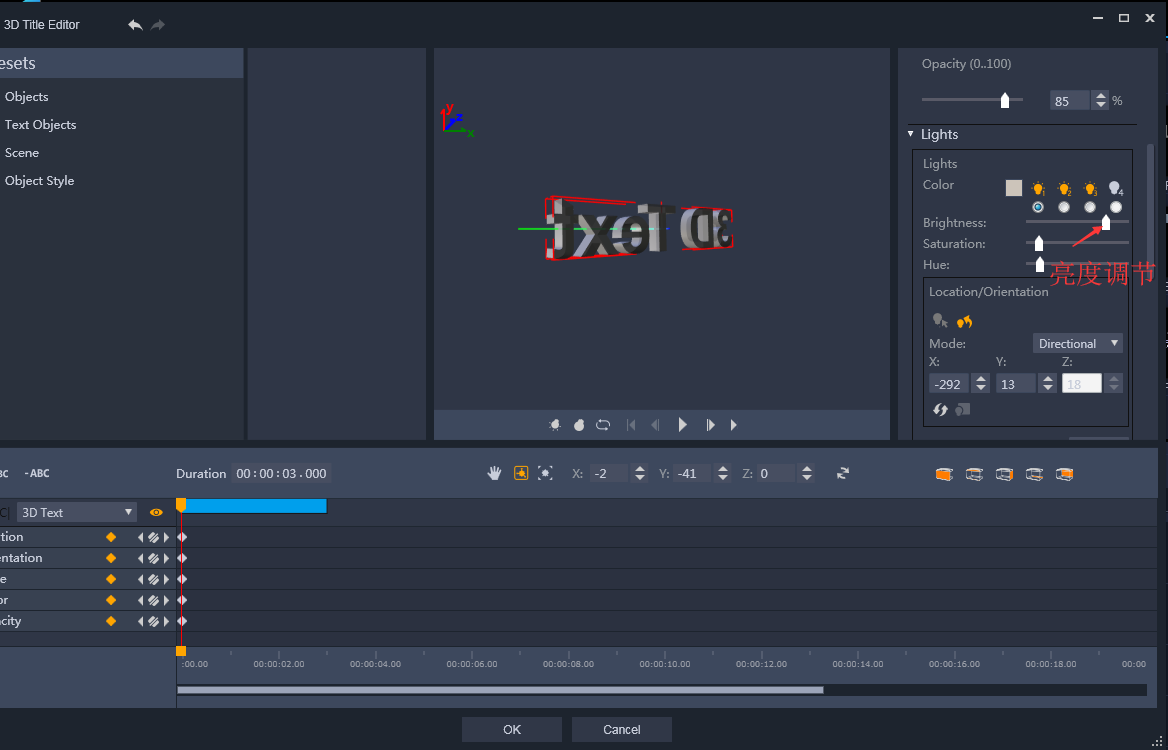Click the Cancel button
The height and width of the screenshot is (750, 1168).
(621, 730)
